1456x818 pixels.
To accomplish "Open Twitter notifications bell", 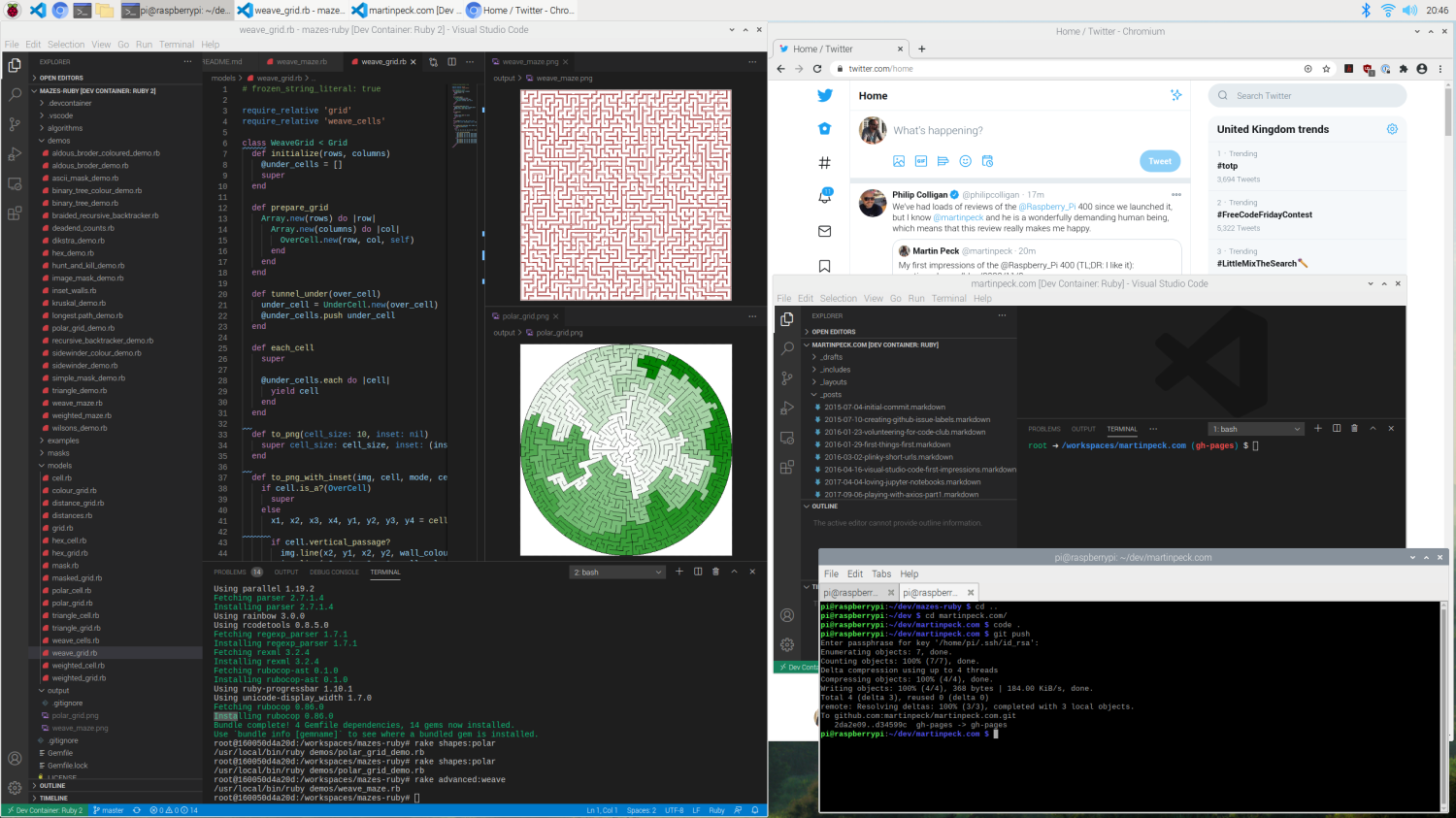I will tap(824, 196).
